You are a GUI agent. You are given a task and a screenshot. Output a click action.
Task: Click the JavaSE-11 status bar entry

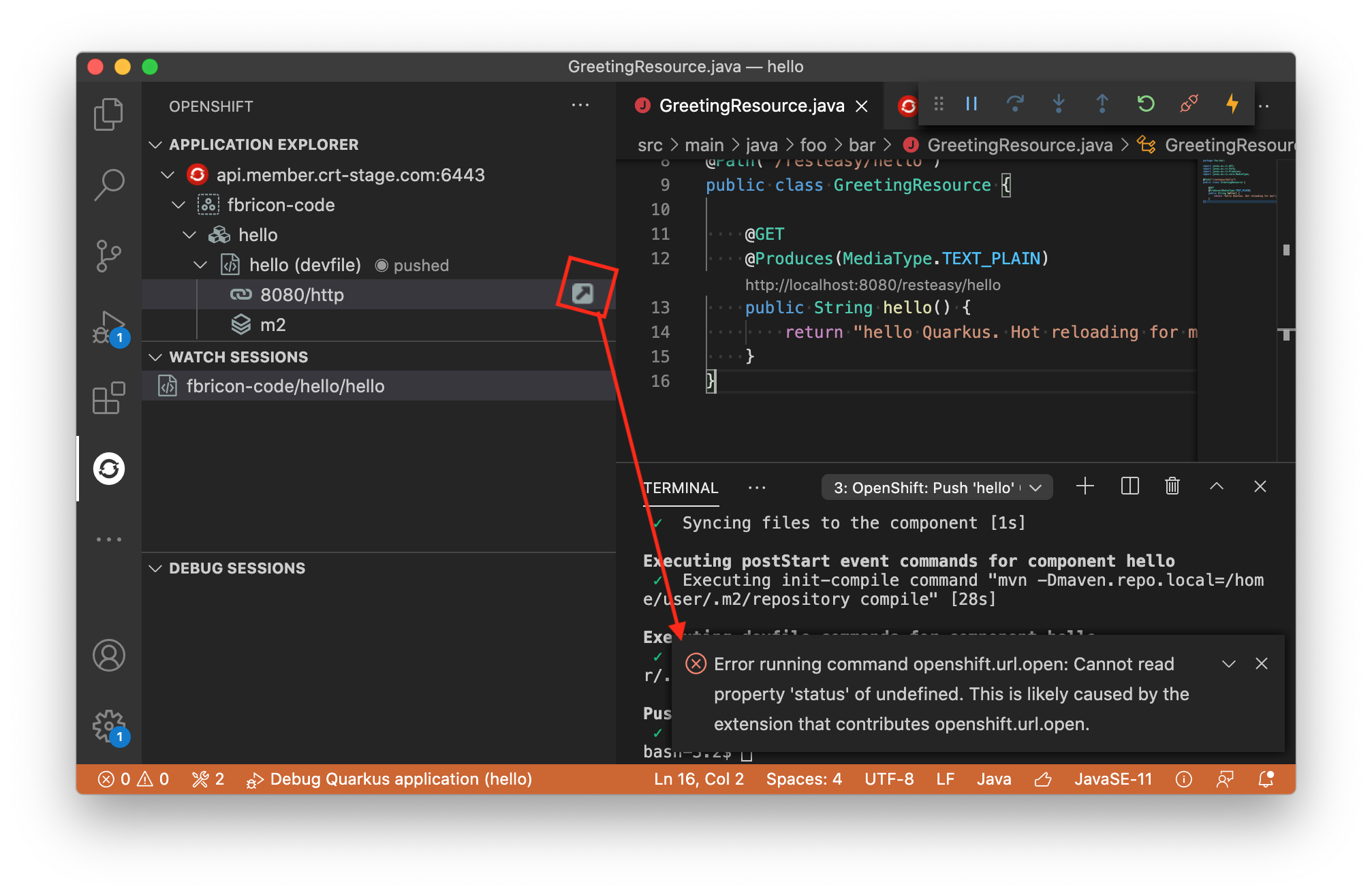1112,779
